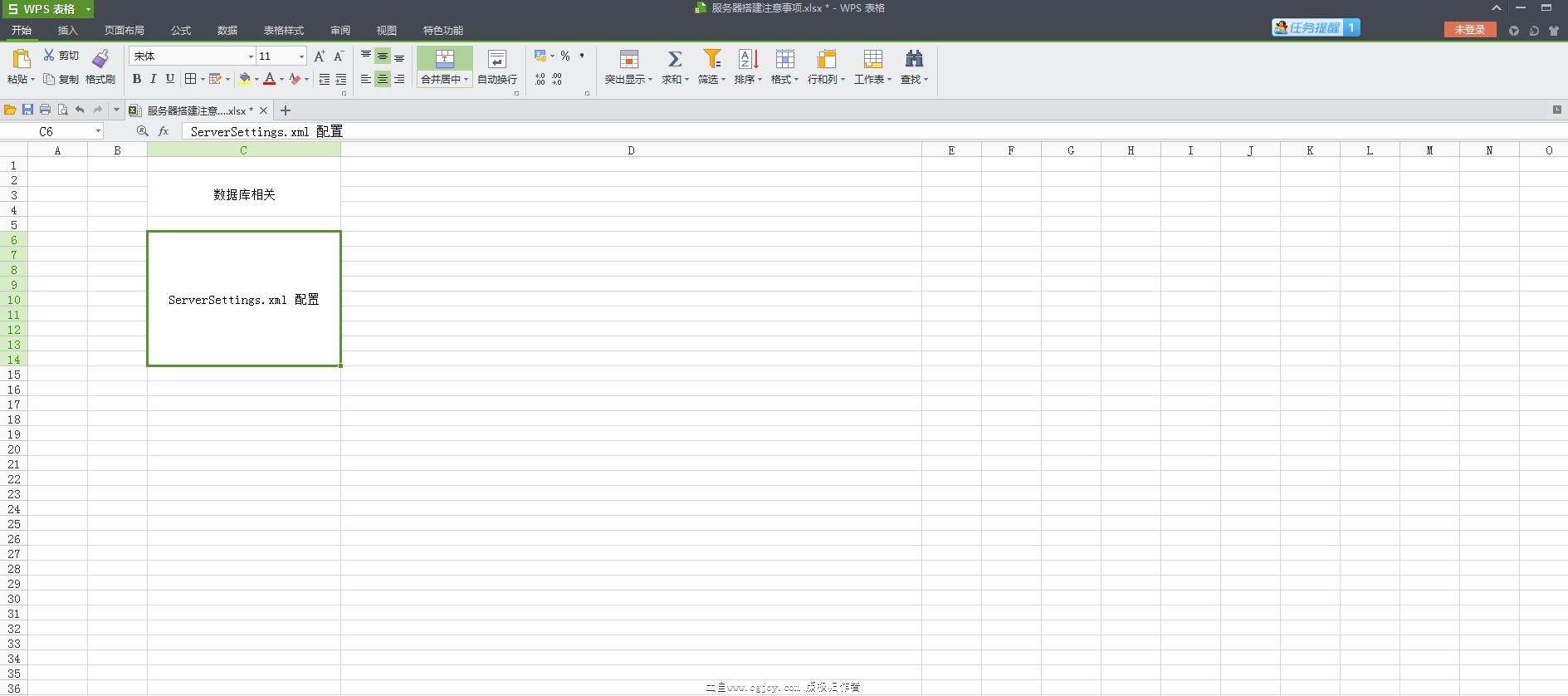Toggle auto wrap text (自动换行)
Screen dimensions: 1568x696
[496, 66]
